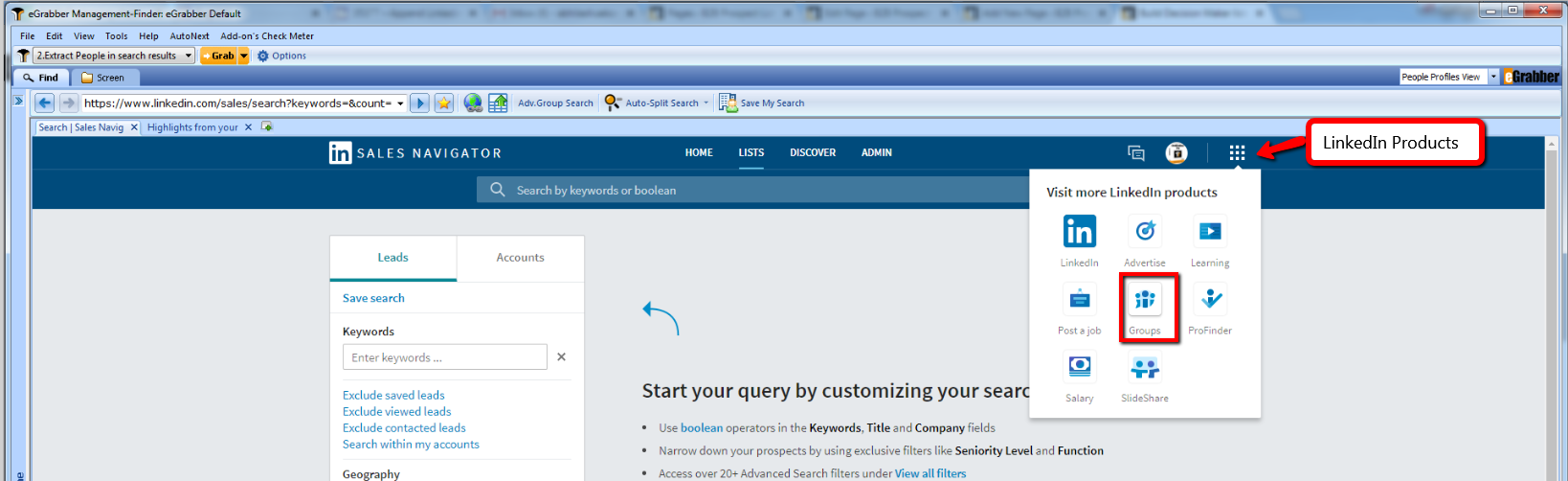1568x481 pixels.
Task: Focus the Enter keywords input field
Action: click(x=445, y=356)
